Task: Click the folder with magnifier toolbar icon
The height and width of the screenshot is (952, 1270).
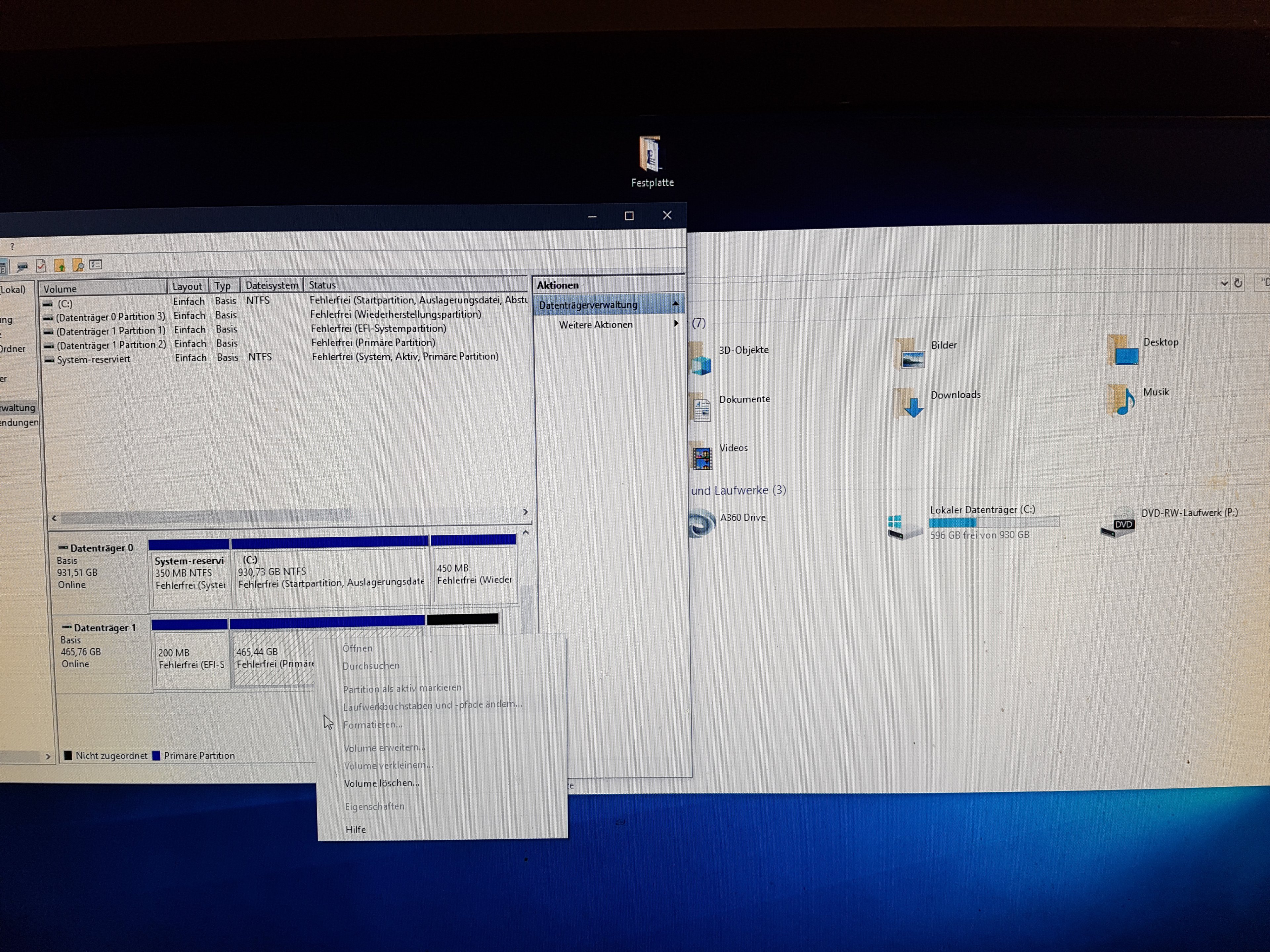Action: pyautogui.click(x=78, y=265)
